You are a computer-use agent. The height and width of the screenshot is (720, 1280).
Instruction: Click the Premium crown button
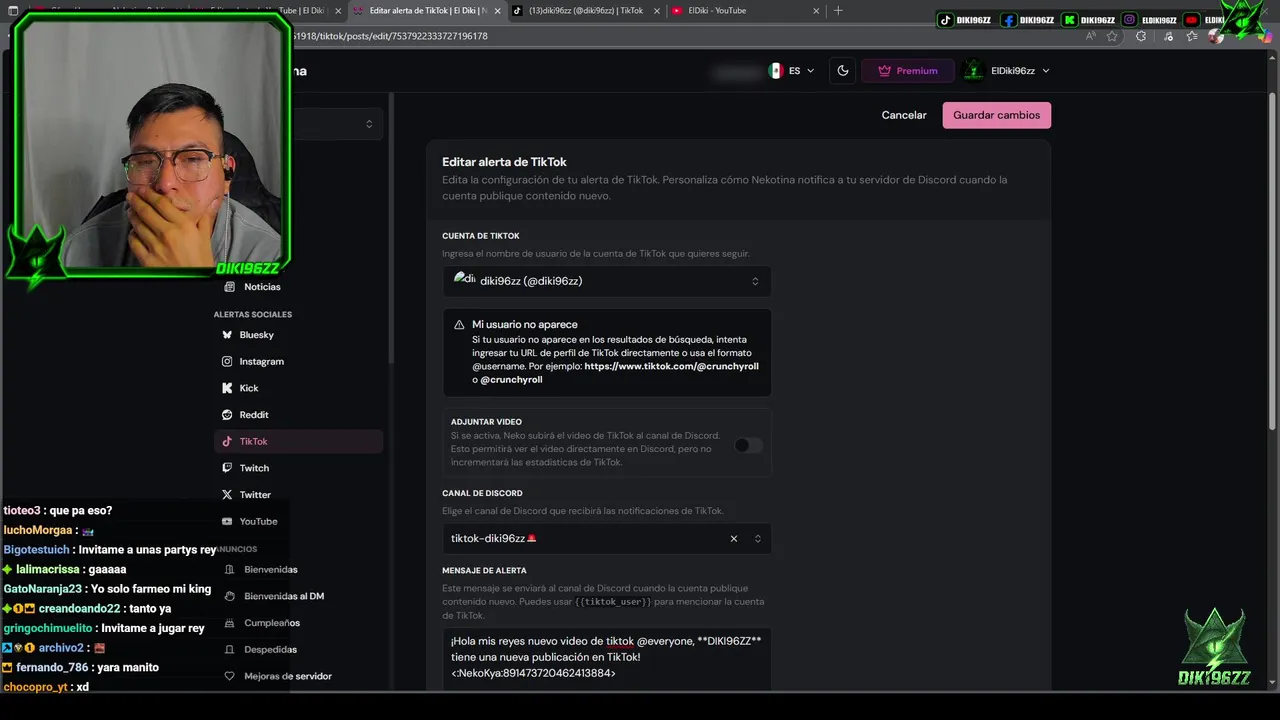point(907,71)
